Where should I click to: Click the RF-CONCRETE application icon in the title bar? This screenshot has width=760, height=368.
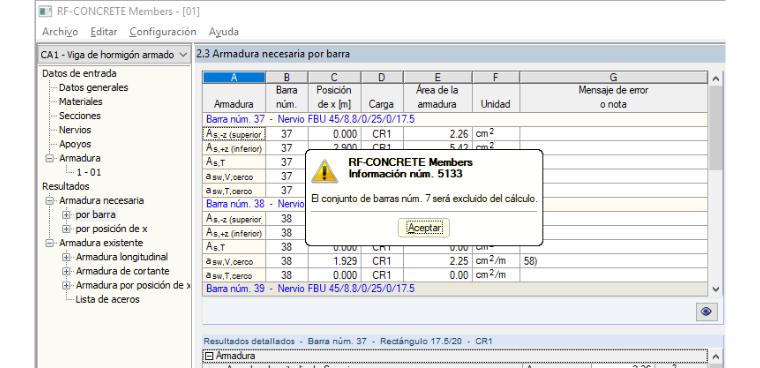point(46,12)
